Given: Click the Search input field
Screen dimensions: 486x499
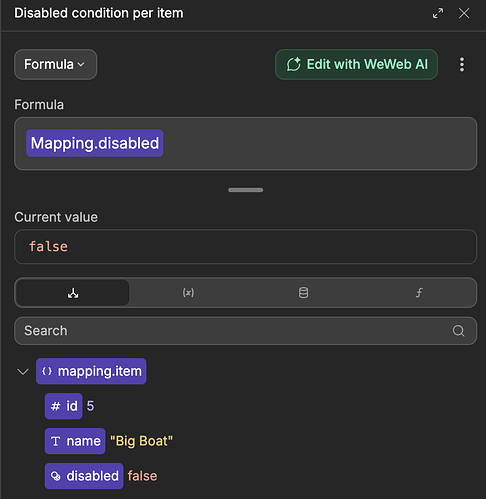Looking at the screenshot, I should click(x=246, y=331).
